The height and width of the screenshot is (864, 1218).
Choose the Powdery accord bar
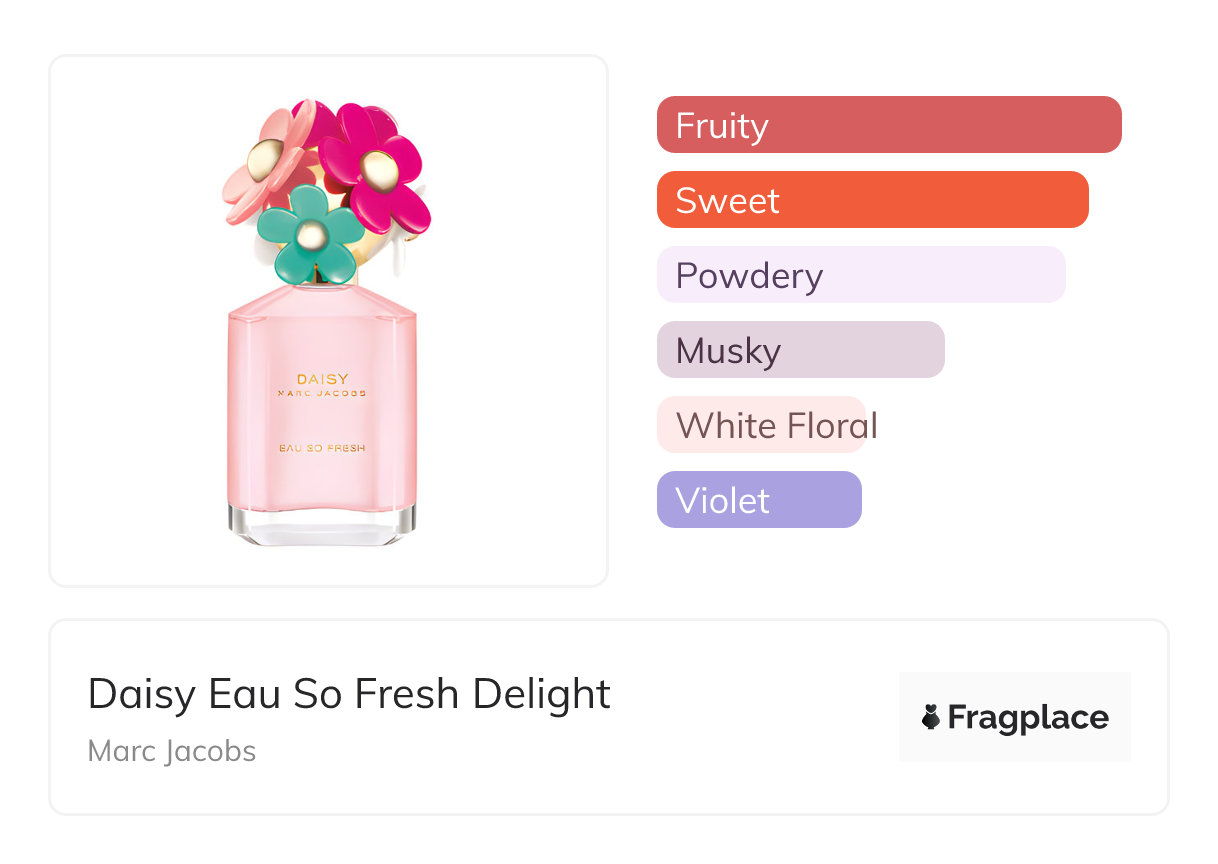[861, 275]
